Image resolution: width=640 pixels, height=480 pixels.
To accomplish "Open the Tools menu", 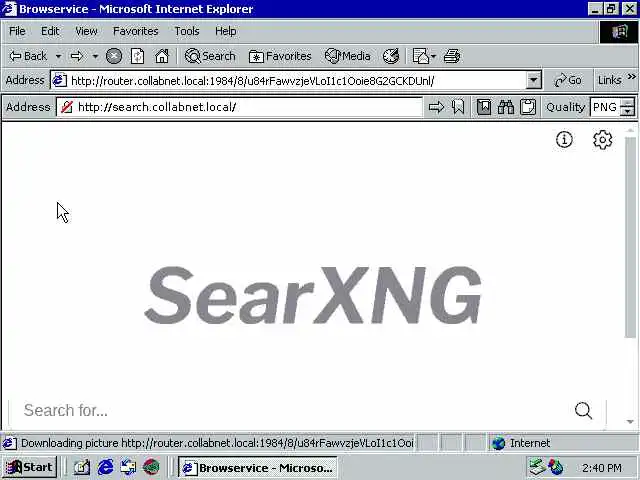I will coord(187,31).
